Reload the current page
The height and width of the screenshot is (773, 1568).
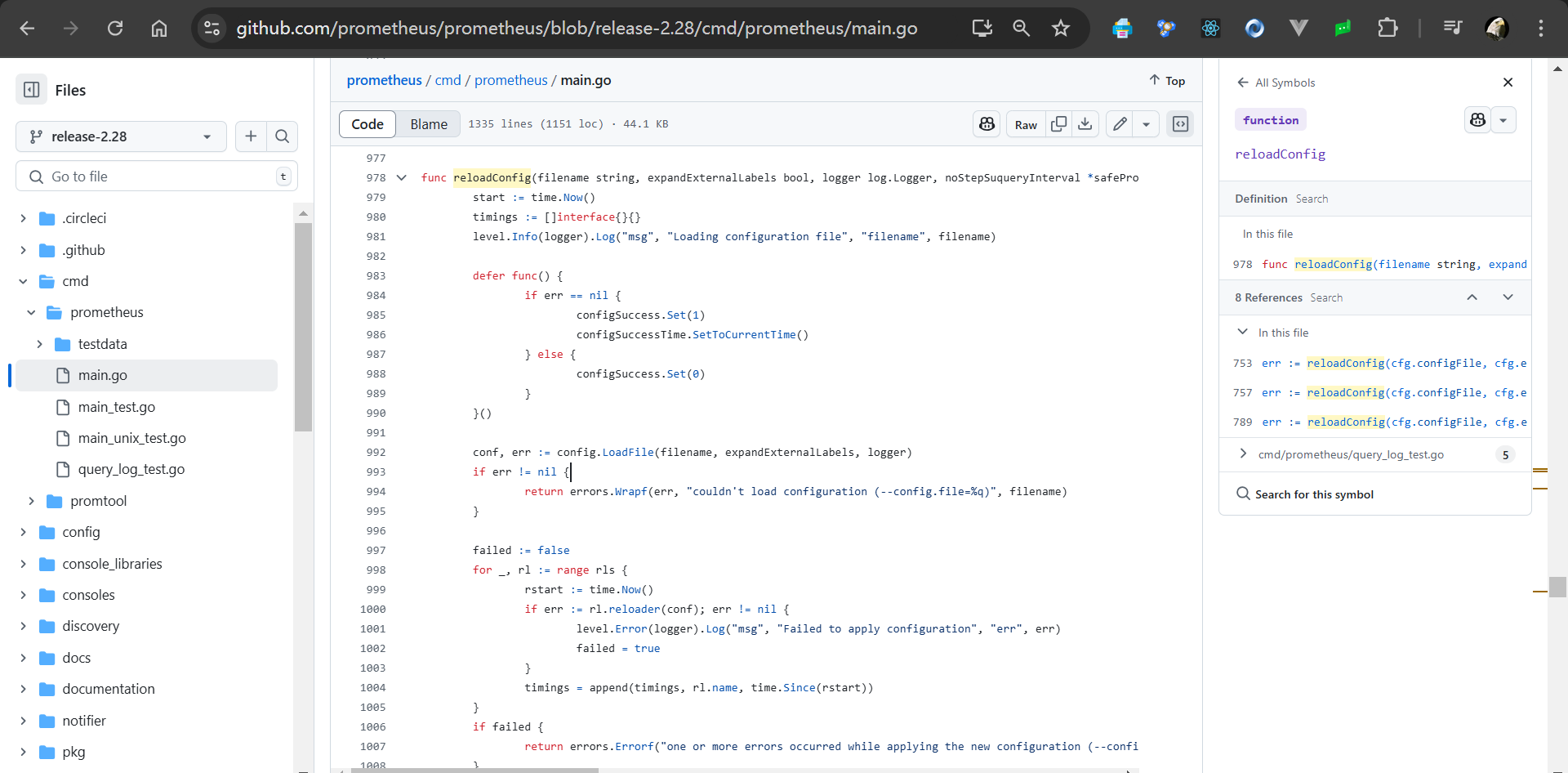(115, 29)
